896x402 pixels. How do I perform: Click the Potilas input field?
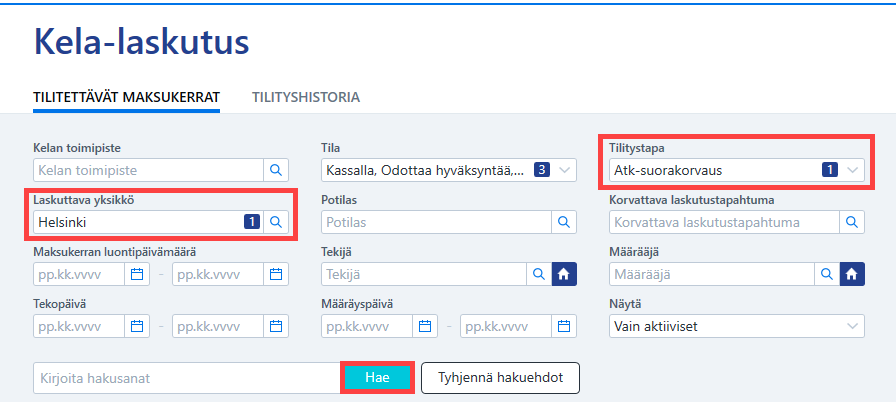point(437,222)
